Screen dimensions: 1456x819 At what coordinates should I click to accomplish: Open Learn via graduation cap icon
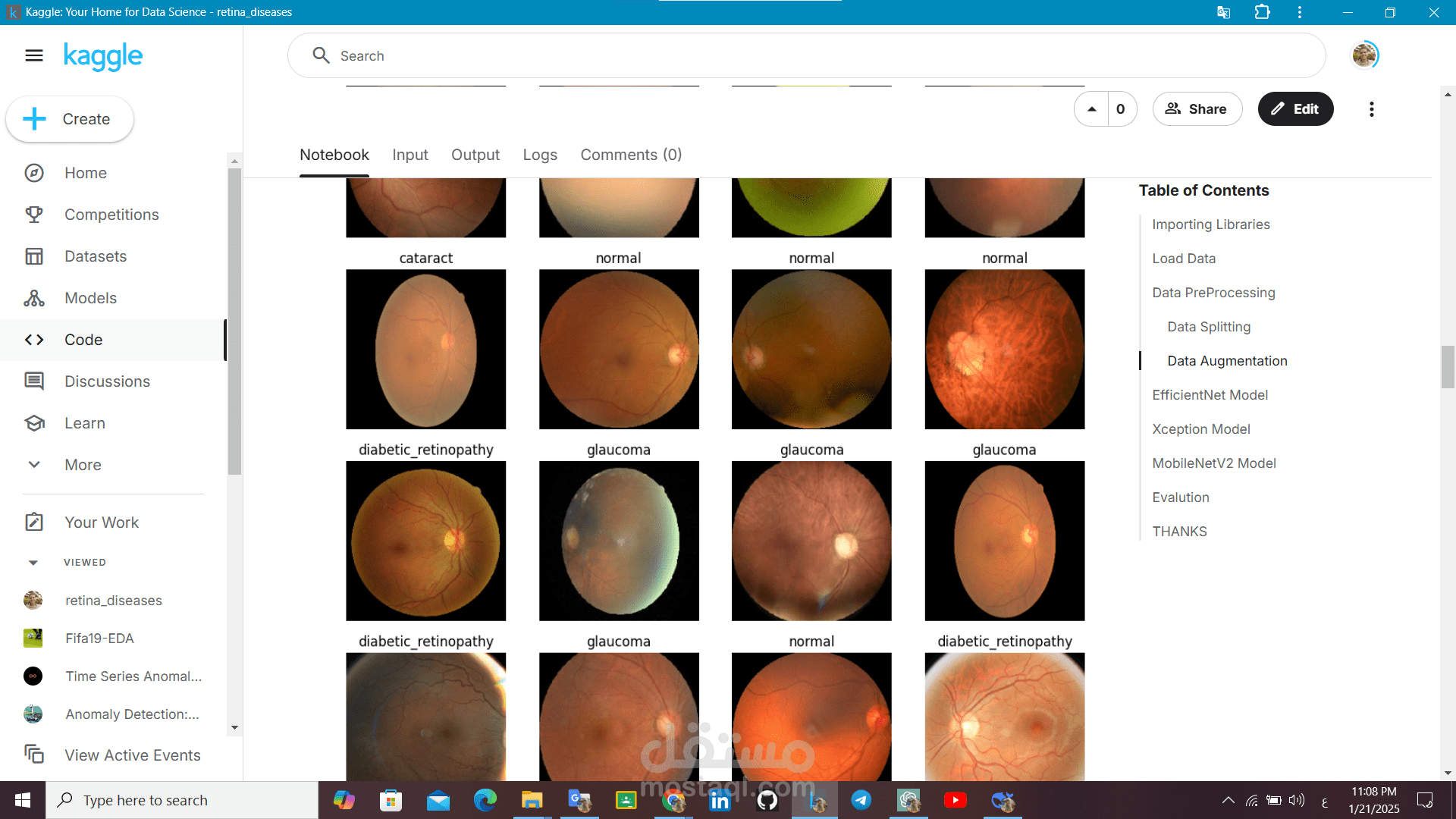[x=34, y=423]
